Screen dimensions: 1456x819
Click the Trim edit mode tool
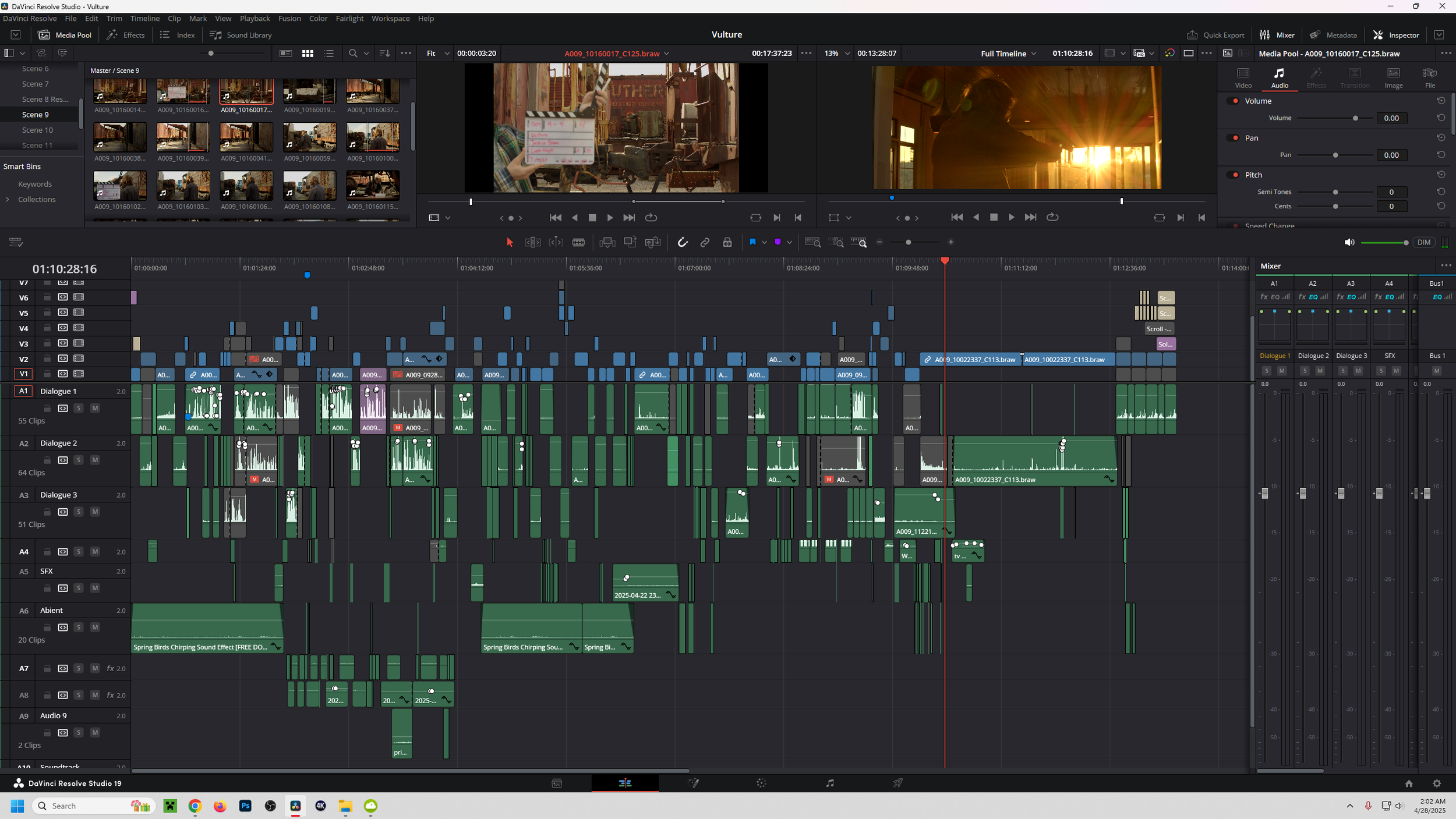532,242
